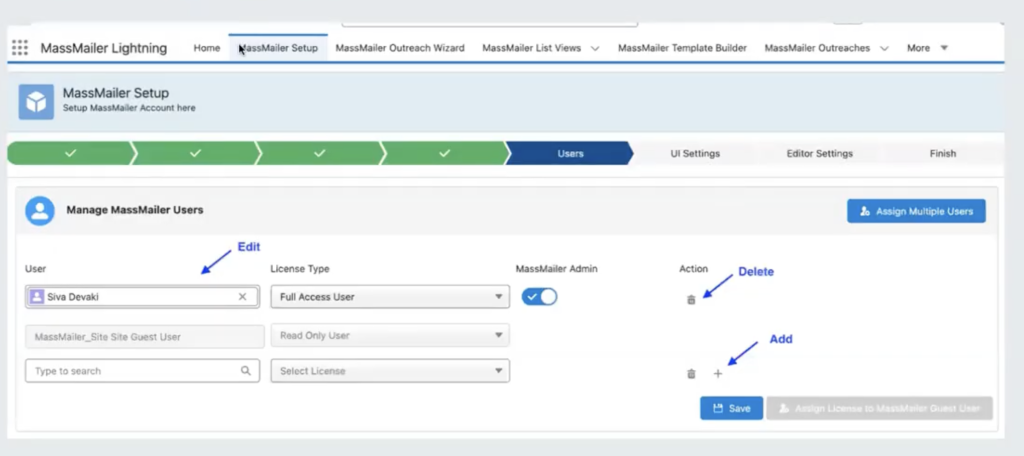Click the second completed green step
Viewport: 1024px width, 456px height.
pyautogui.click(x=195, y=154)
